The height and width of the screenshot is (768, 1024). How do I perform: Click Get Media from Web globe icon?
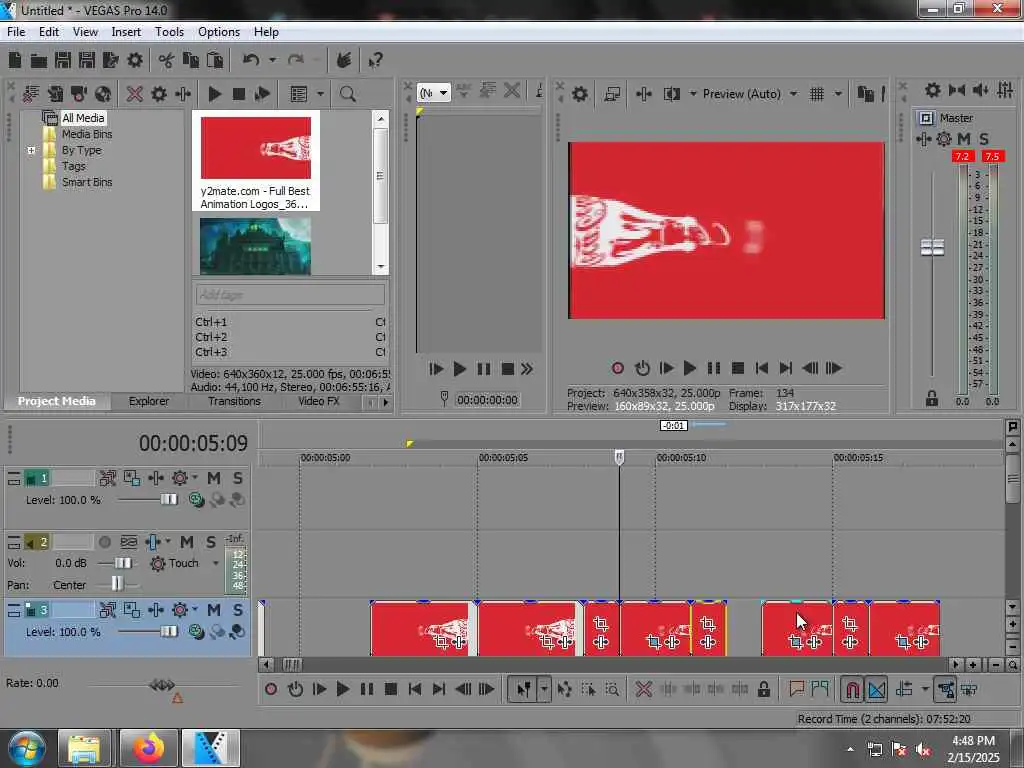[103, 94]
